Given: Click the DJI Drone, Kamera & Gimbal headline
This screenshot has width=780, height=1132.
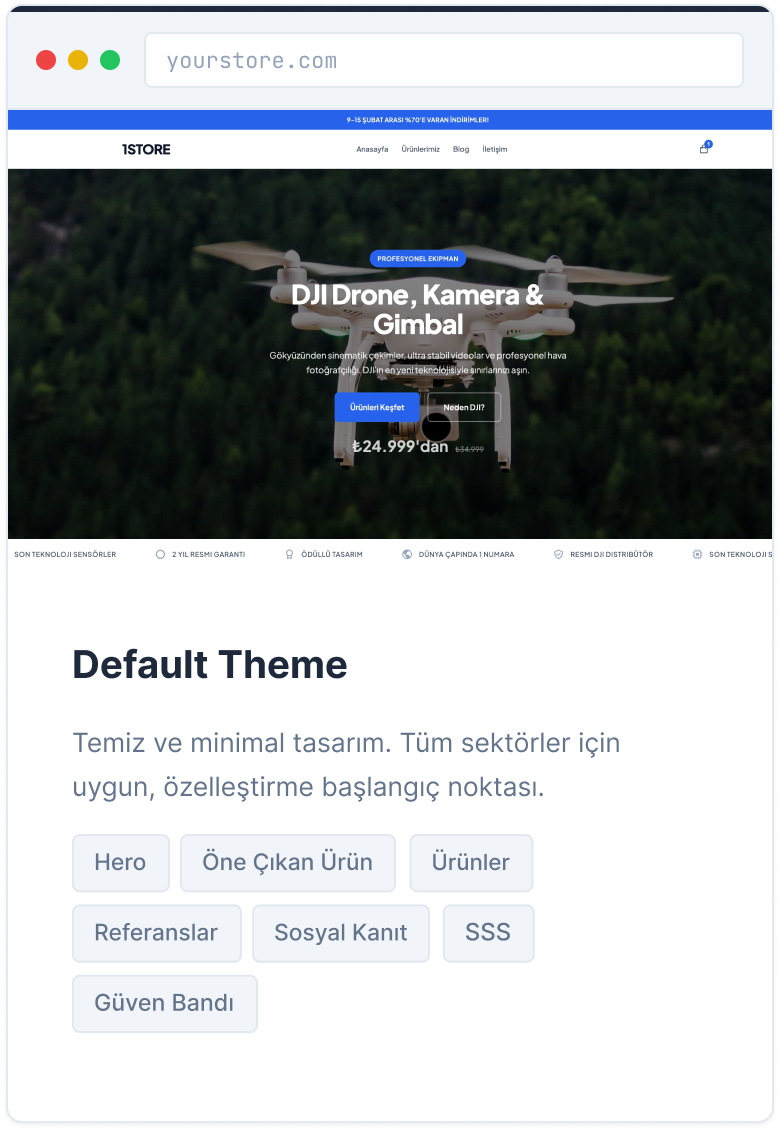Looking at the screenshot, I should point(417,310).
